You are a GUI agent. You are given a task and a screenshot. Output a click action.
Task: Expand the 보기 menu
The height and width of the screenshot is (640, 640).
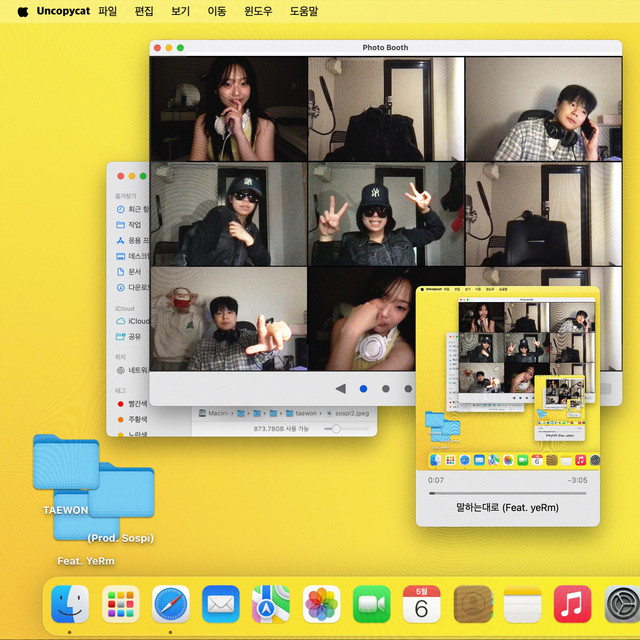(x=180, y=11)
